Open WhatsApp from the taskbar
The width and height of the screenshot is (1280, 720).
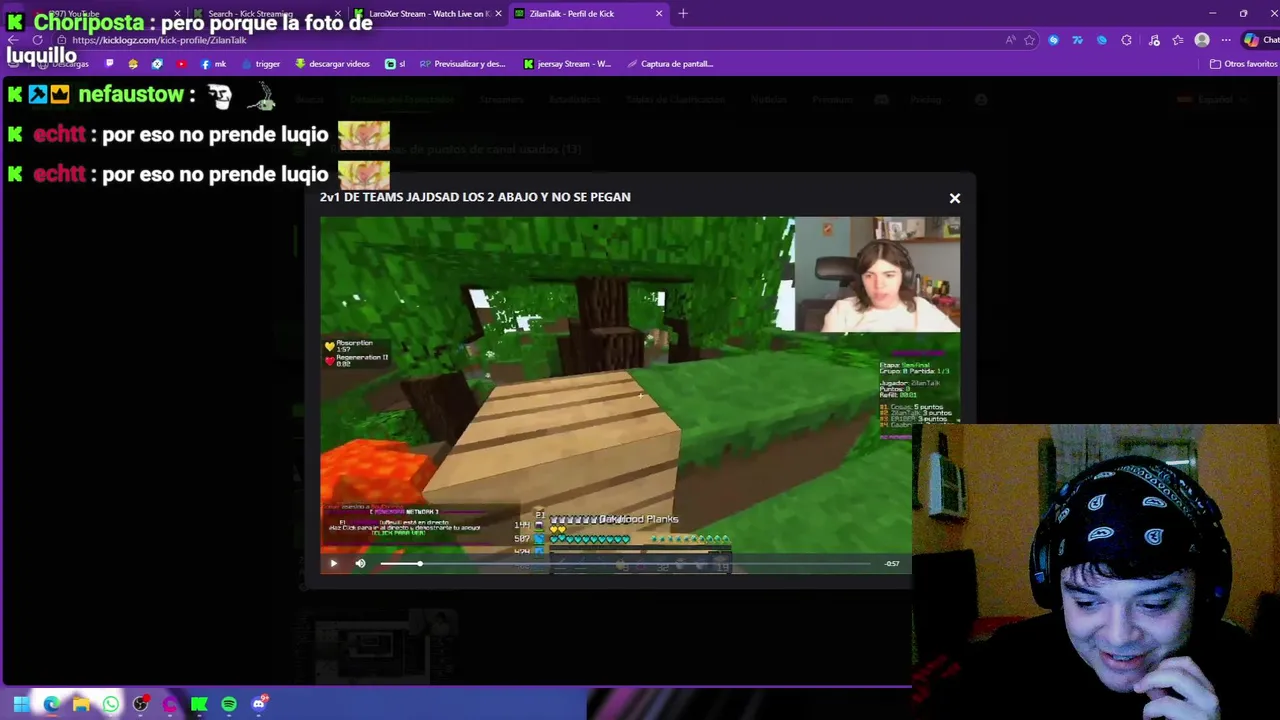tap(110, 704)
